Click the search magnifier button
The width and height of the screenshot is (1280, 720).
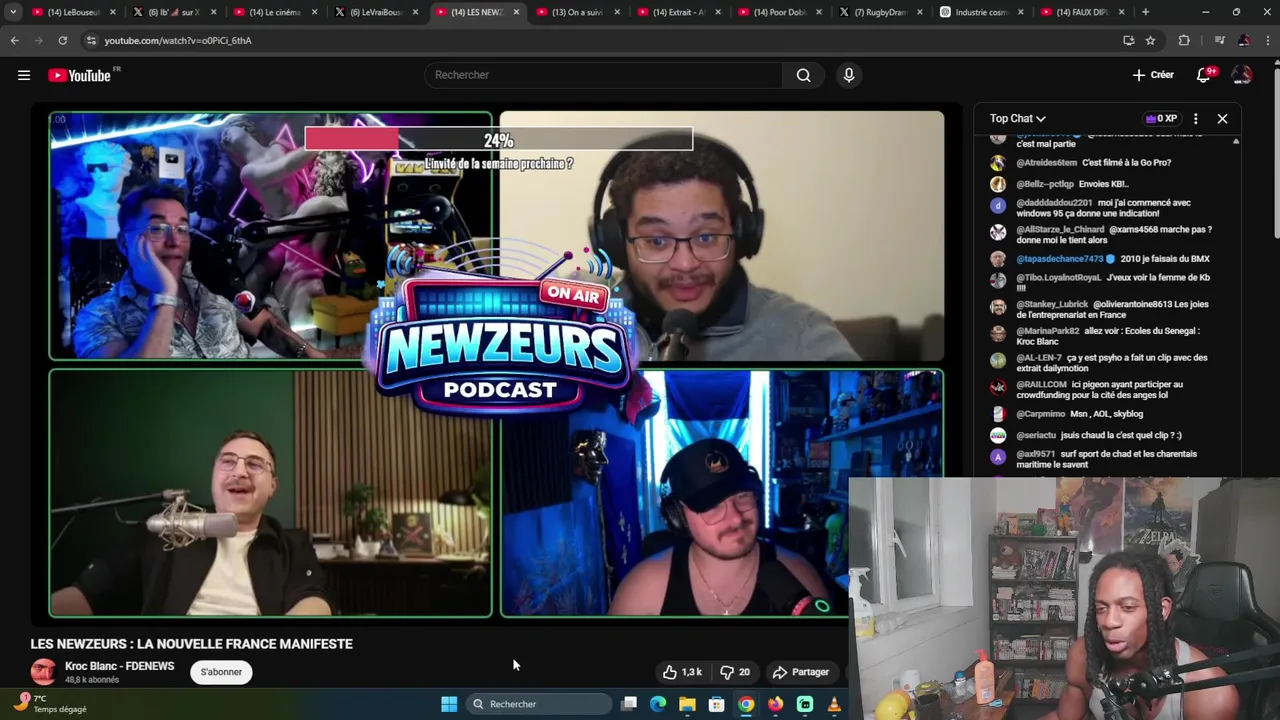(x=803, y=75)
